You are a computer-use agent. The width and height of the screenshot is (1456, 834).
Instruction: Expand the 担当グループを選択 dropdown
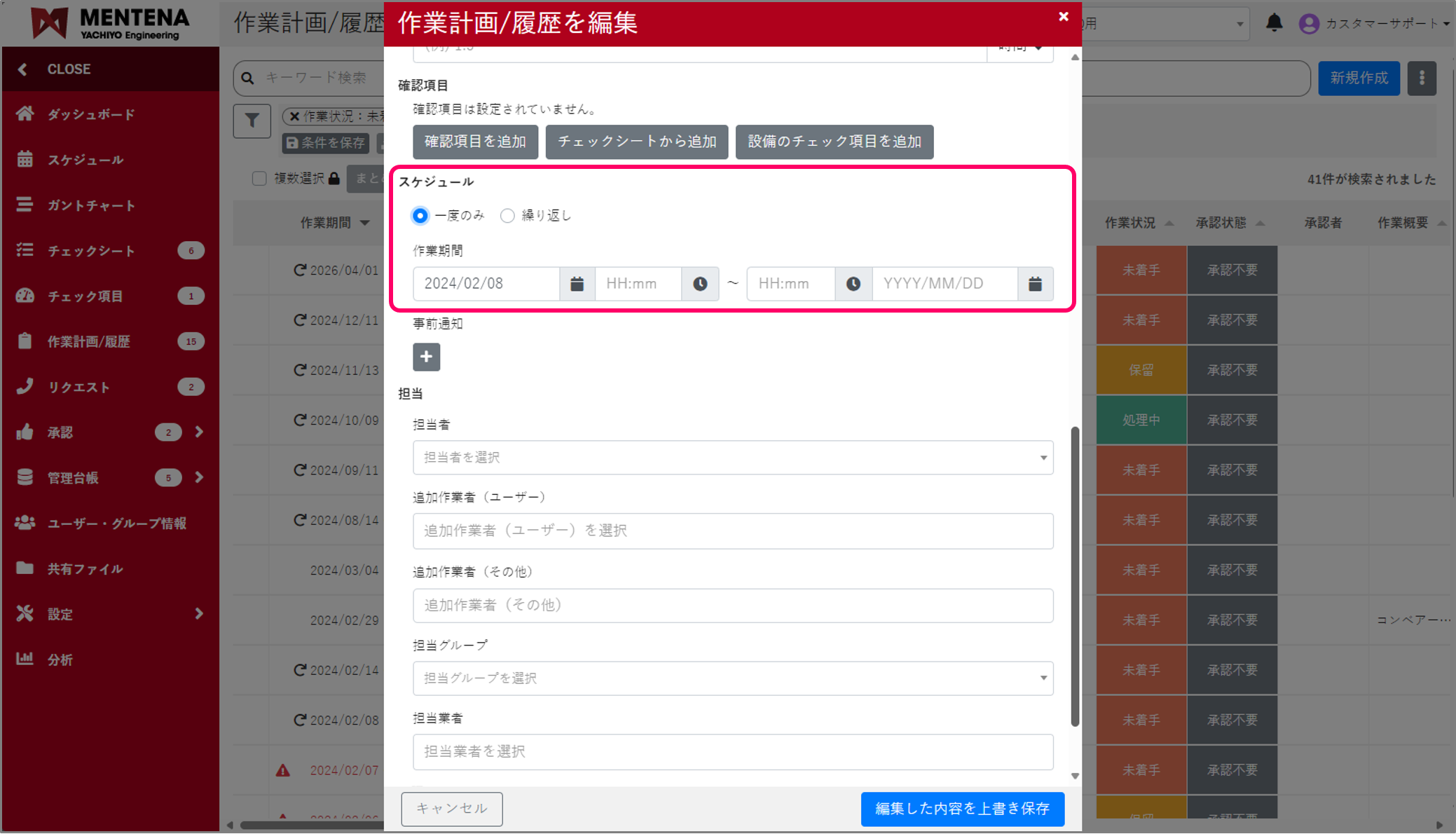732,678
